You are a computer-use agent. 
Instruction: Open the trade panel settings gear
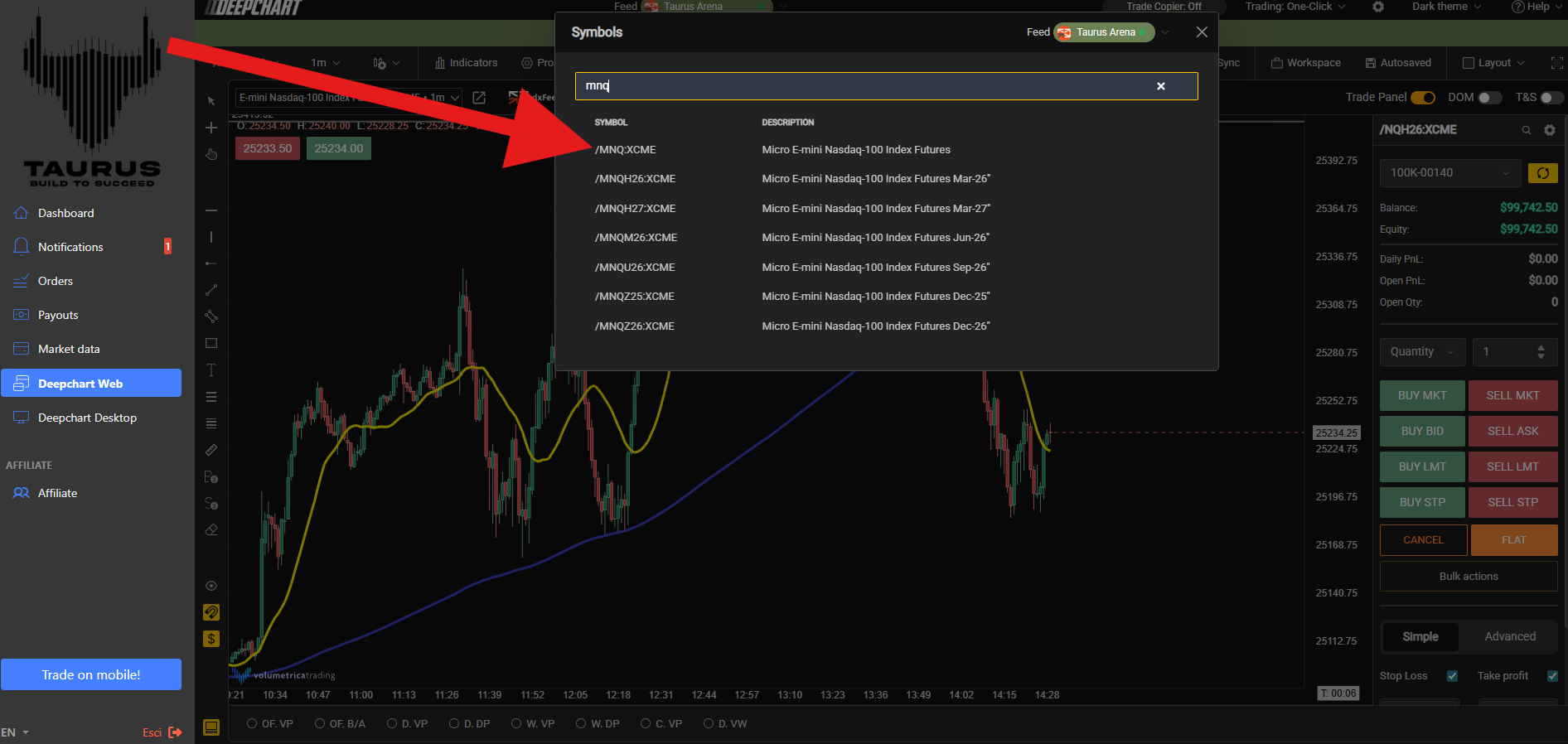point(1550,130)
